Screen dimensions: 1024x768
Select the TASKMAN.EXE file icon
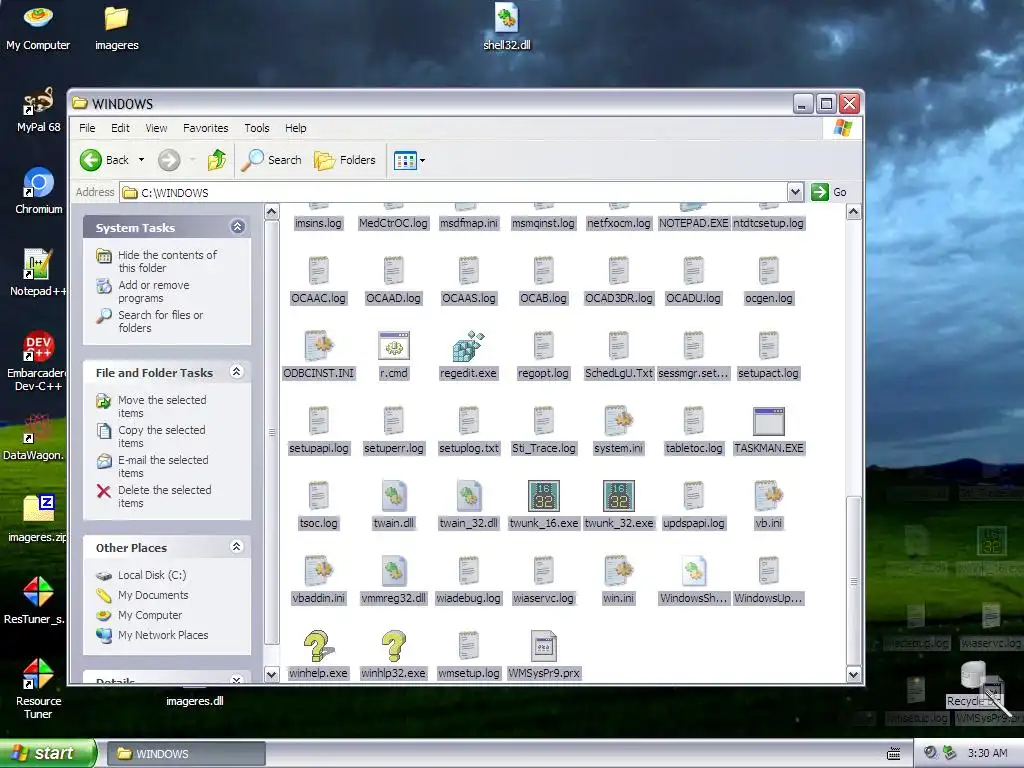click(769, 421)
